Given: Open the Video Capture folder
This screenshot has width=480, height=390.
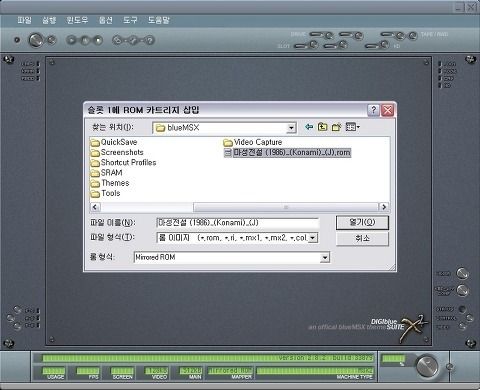Looking at the screenshot, I should (x=253, y=142).
